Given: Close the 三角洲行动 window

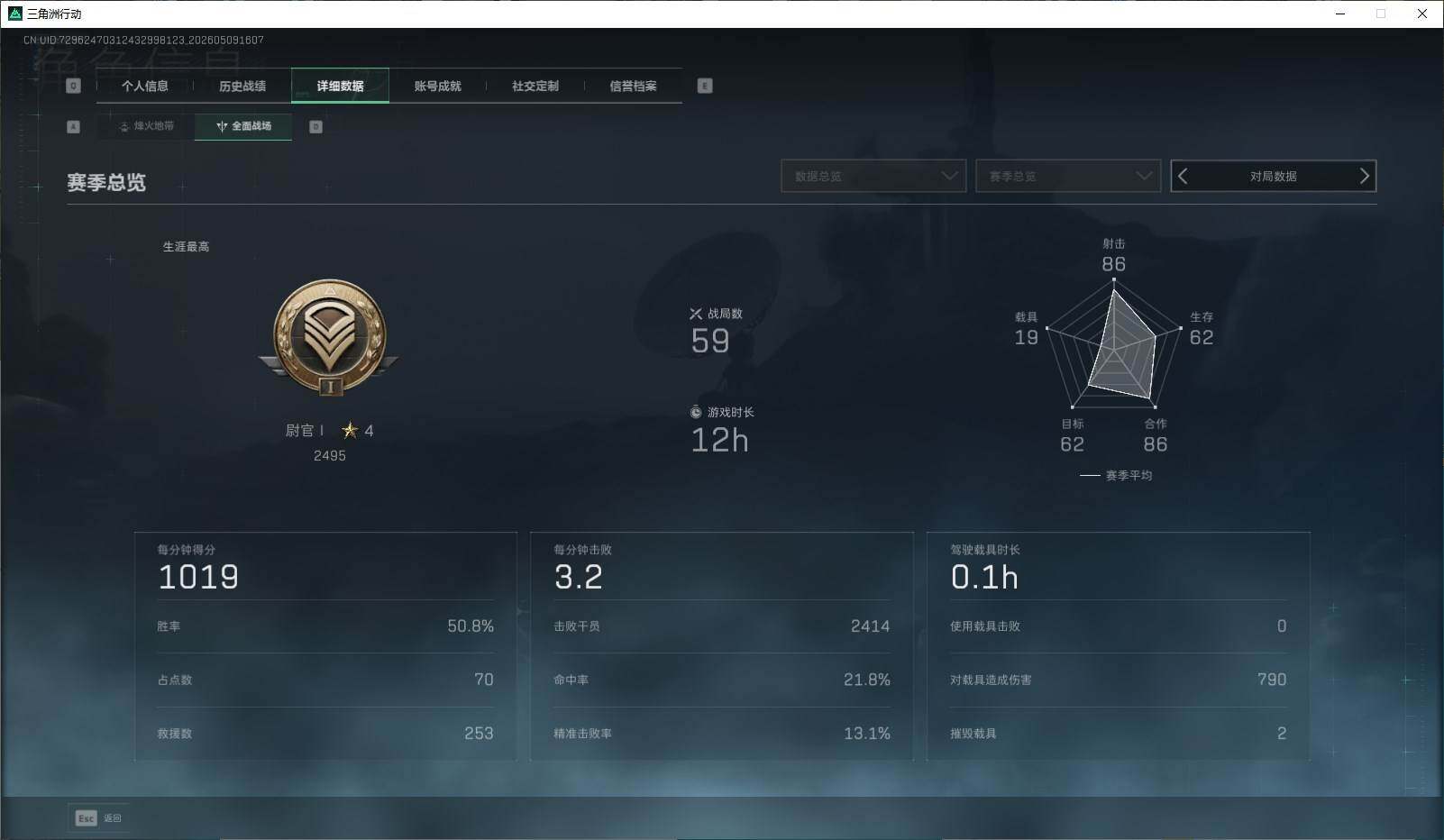Looking at the screenshot, I should pyautogui.click(x=1422, y=14).
